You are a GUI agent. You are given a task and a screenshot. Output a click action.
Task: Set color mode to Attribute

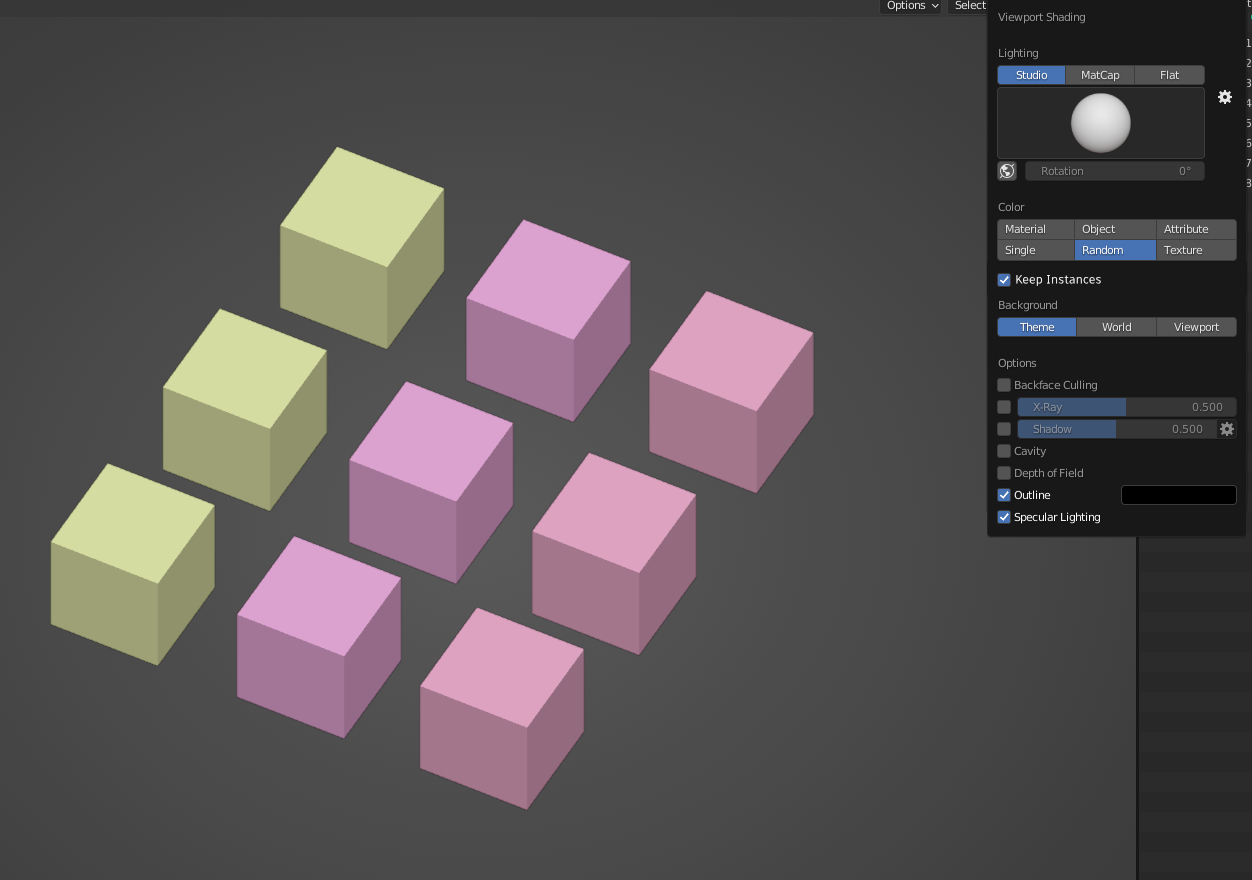tap(1197, 229)
